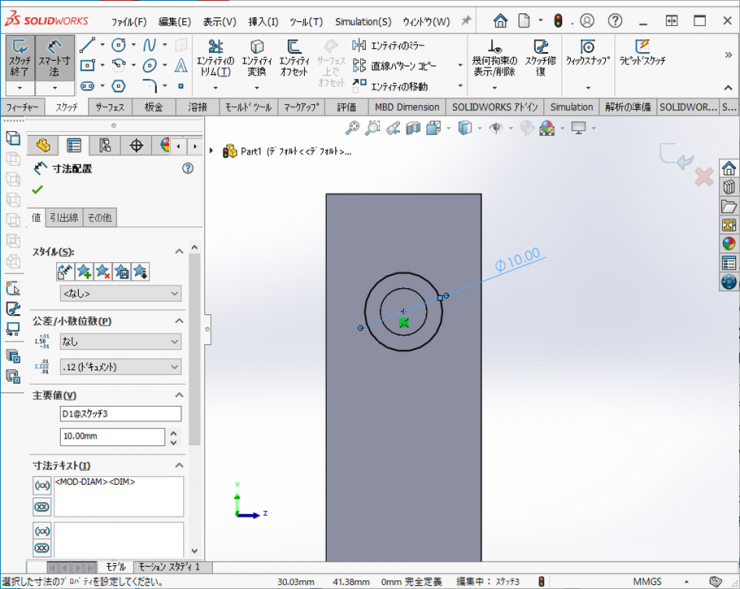Click the Appearances color ball in task pane
Screen dimensions: 740x589
[728, 243]
